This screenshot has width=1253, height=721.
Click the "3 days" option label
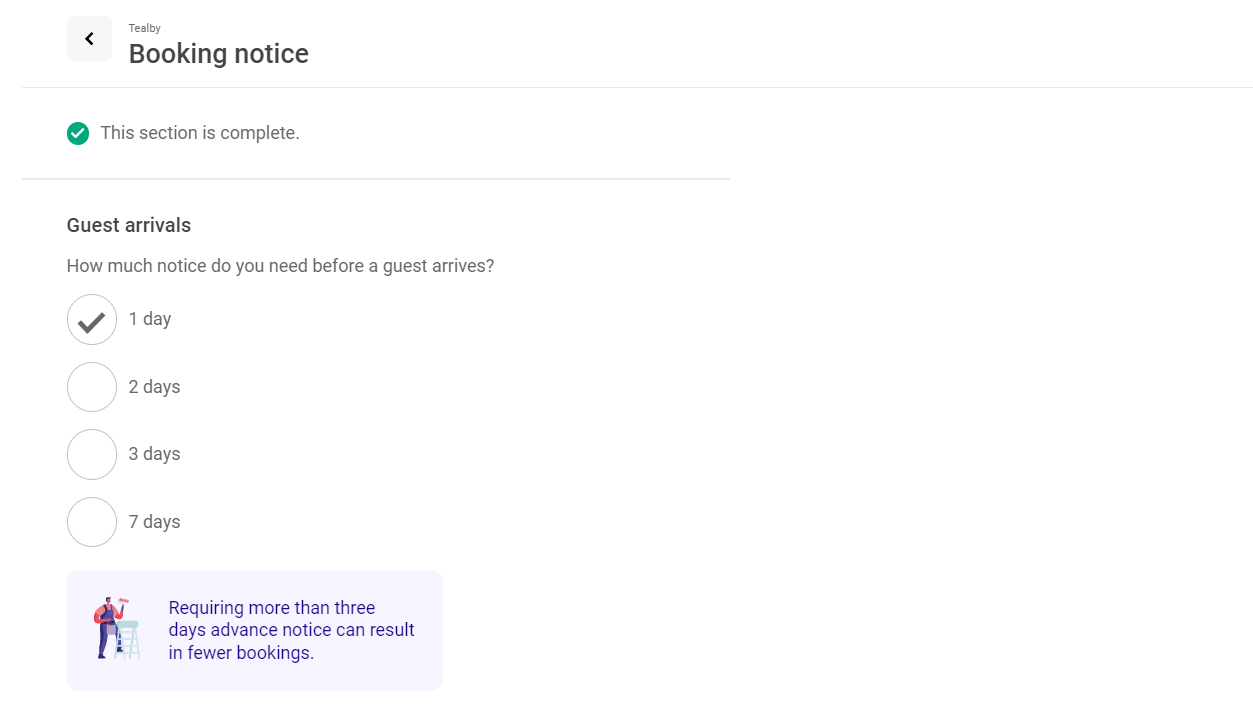point(154,454)
